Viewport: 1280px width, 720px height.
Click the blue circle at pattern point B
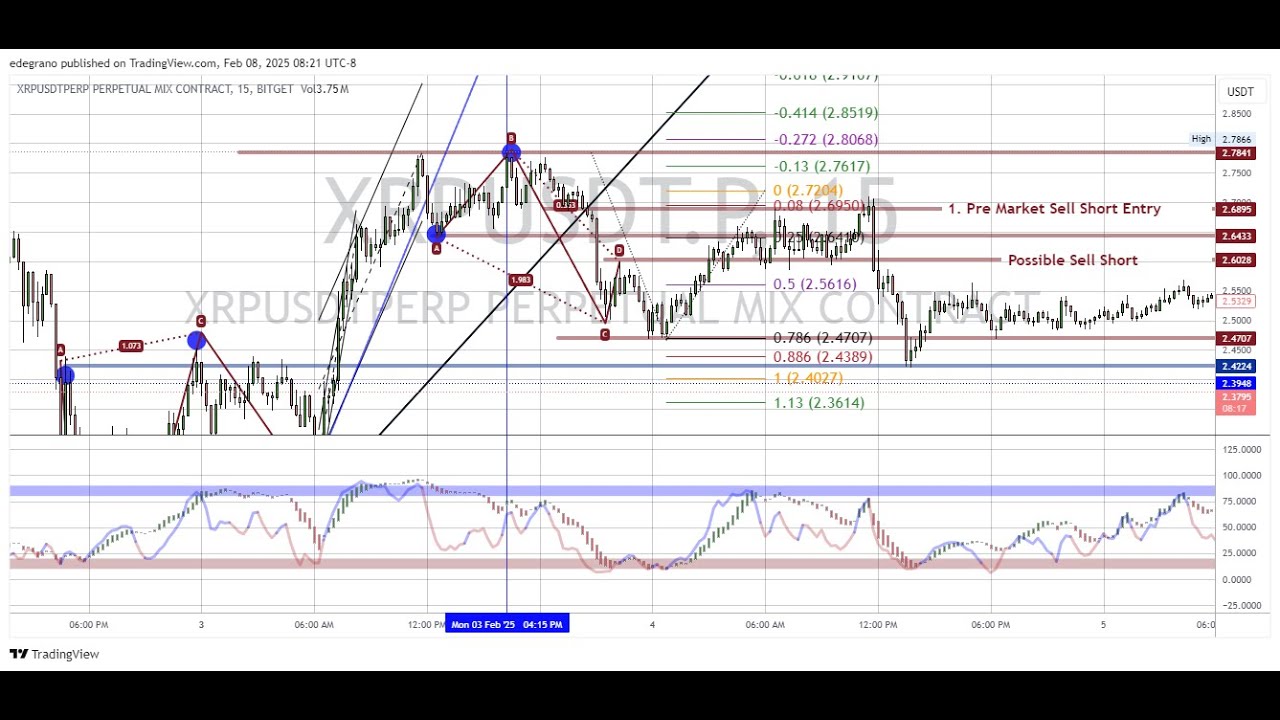pyautogui.click(x=511, y=153)
